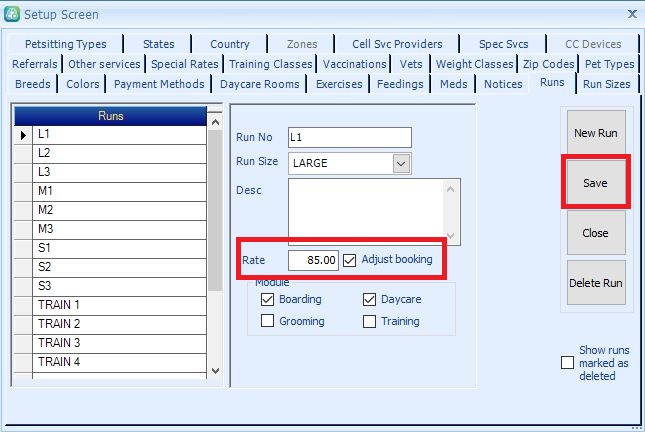
Task: Check the Training module checkbox
Action: point(370,322)
